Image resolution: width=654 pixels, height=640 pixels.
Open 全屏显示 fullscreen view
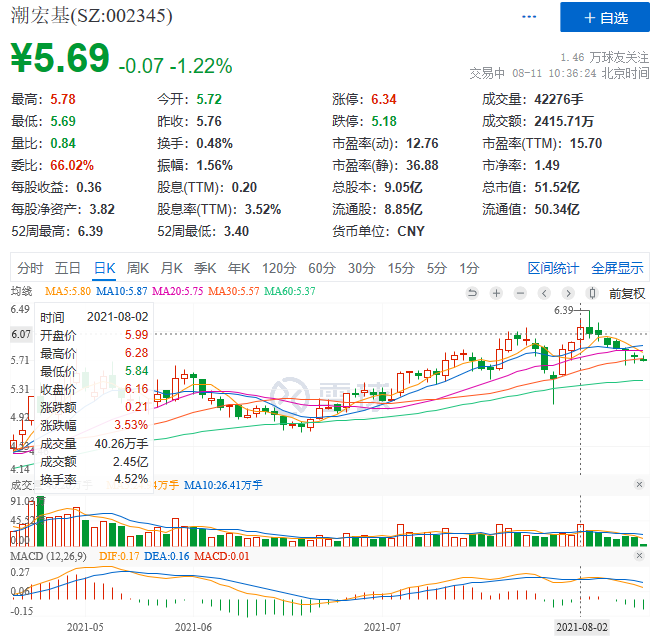tap(617, 268)
